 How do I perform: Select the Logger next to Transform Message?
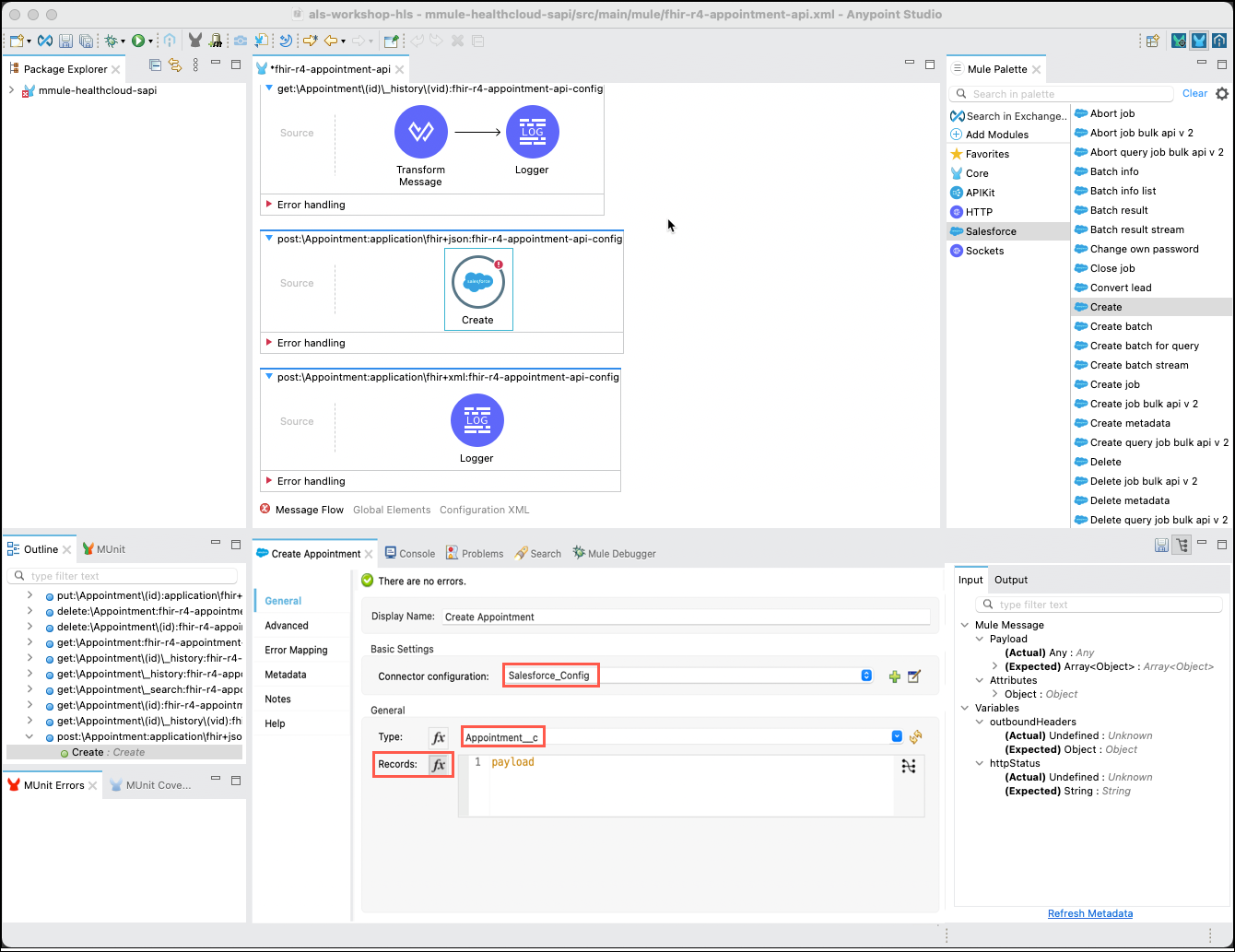(533, 132)
